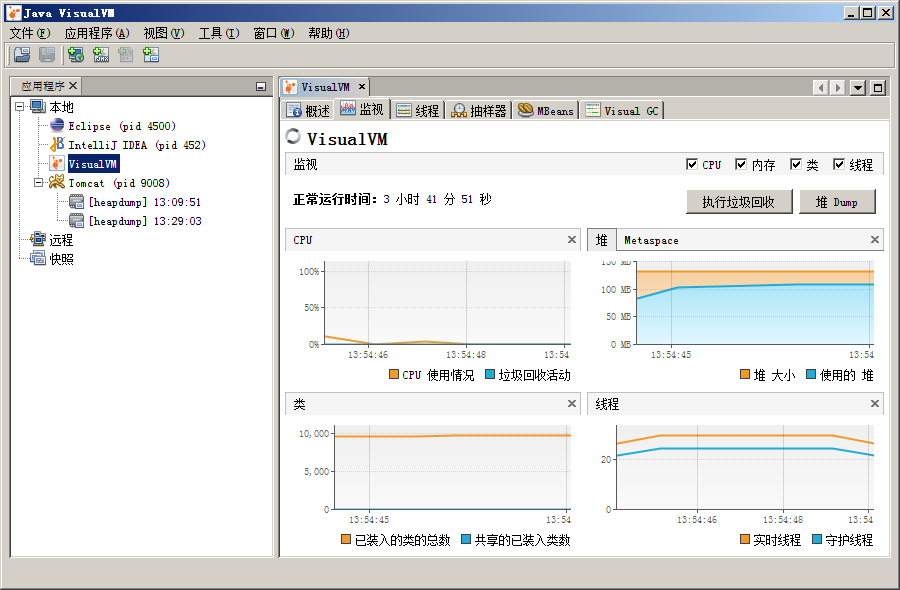
Task: Click the orange 实时线程 legend swatch
Action: (x=745, y=539)
